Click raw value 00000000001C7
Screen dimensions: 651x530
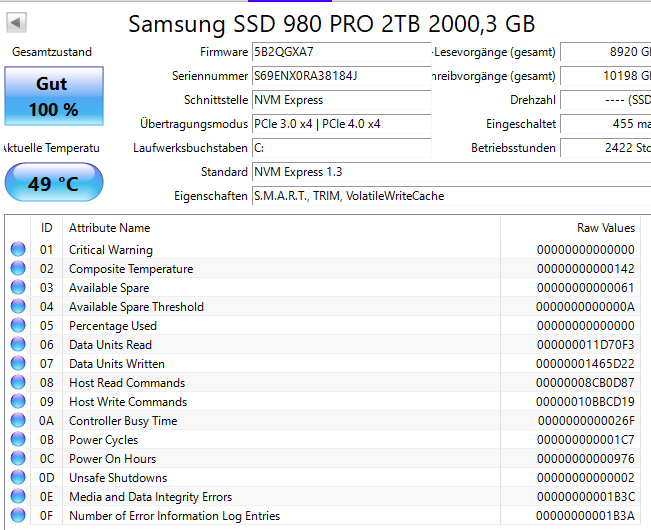point(585,440)
